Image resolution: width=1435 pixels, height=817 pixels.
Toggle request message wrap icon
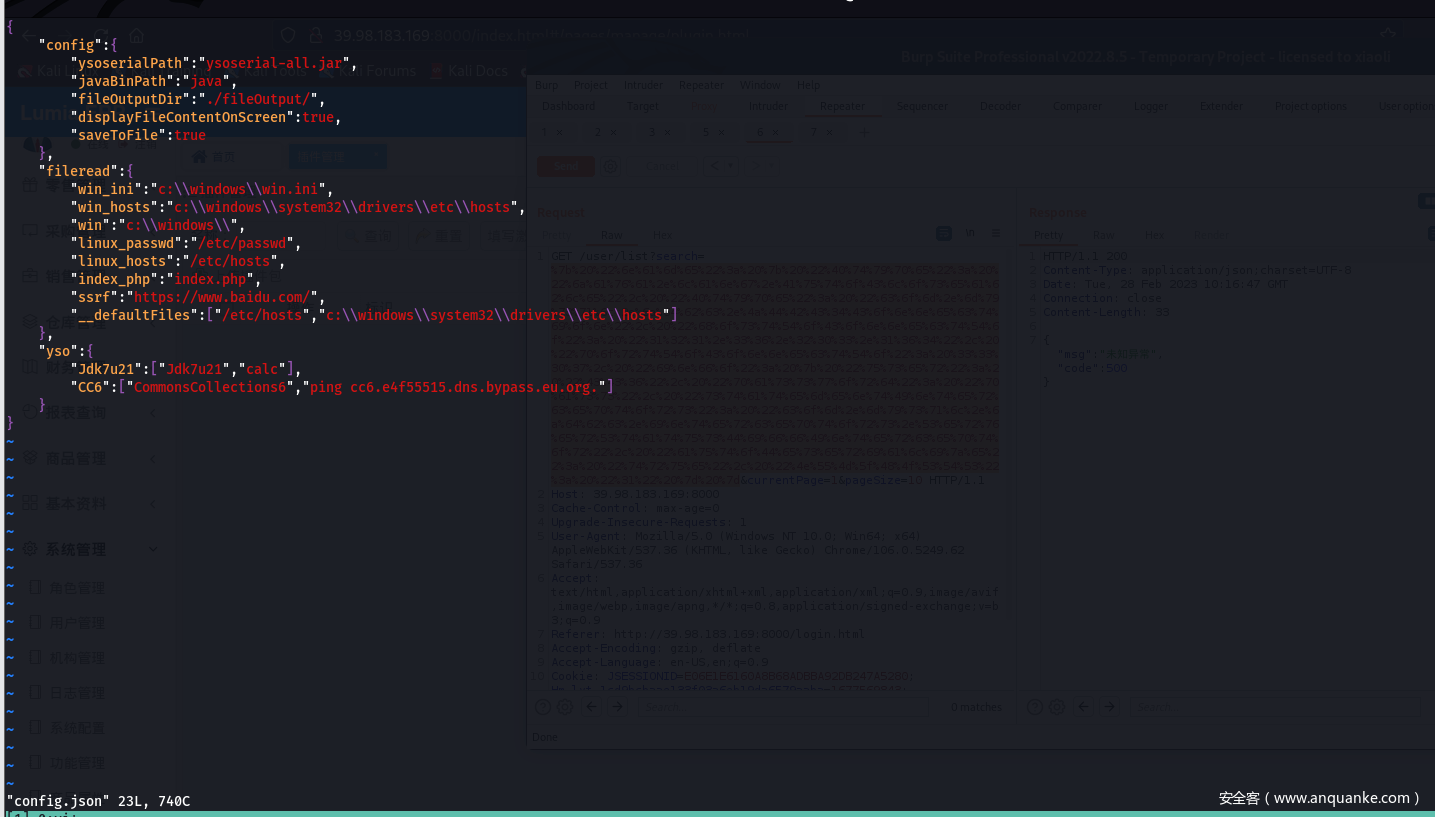click(943, 233)
